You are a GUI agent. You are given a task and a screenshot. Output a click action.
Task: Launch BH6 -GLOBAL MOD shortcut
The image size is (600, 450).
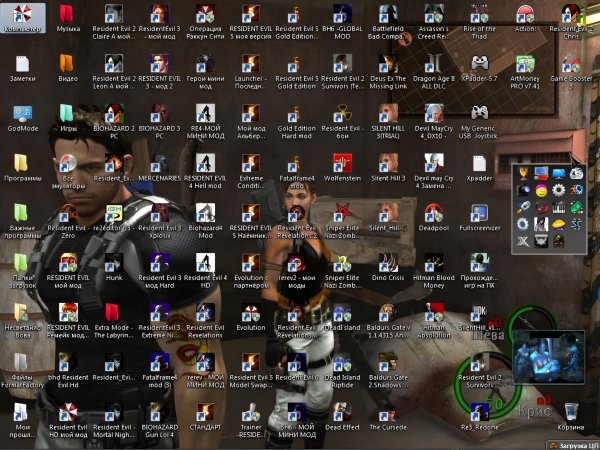[342, 22]
